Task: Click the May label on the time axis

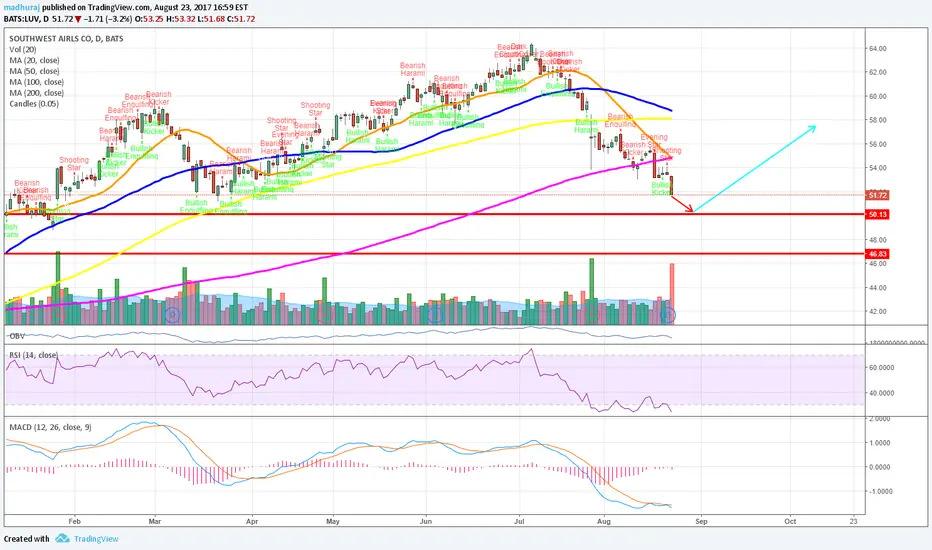Action: 333,521
